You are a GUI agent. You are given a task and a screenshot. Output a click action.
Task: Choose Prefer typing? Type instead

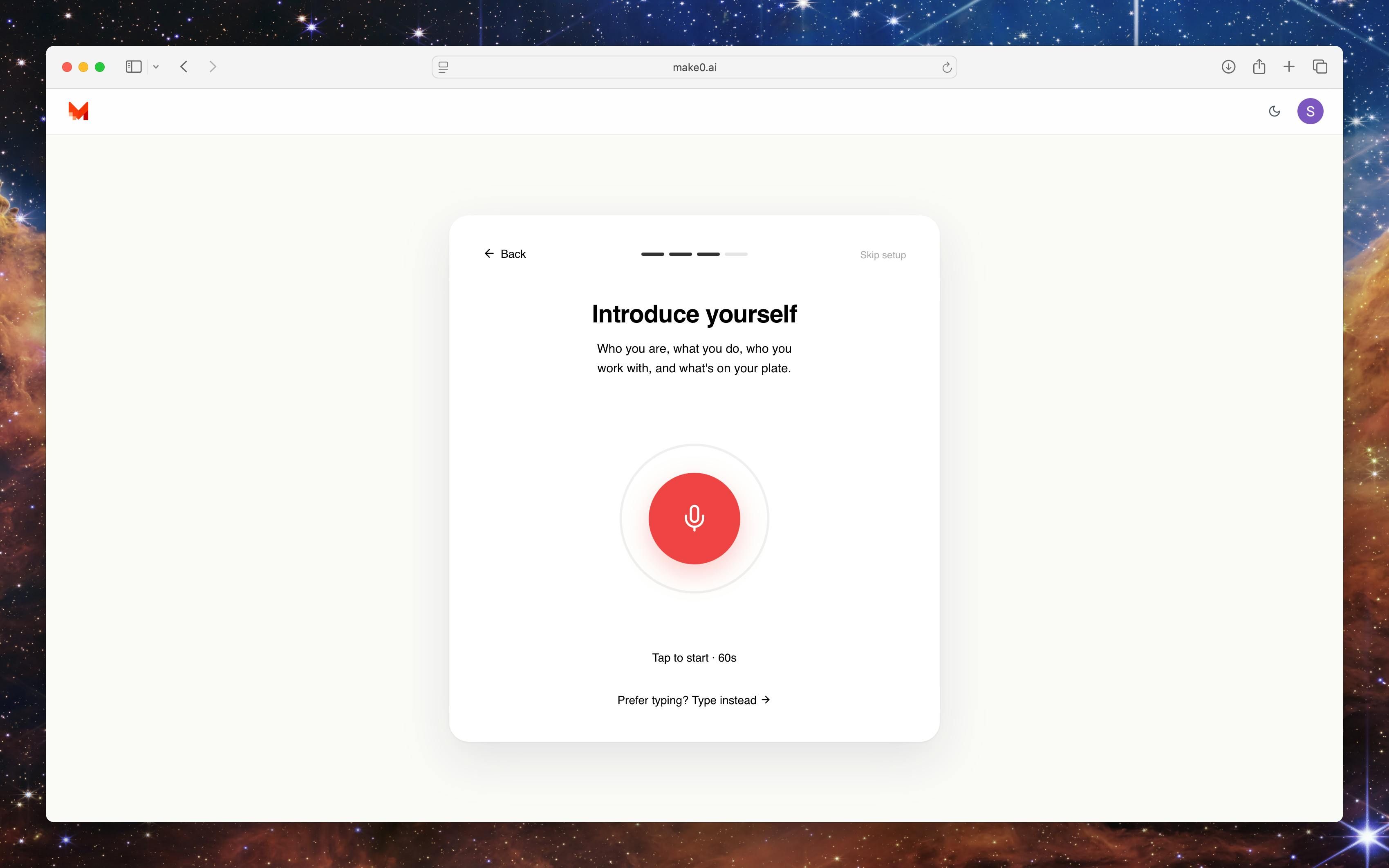point(694,700)
